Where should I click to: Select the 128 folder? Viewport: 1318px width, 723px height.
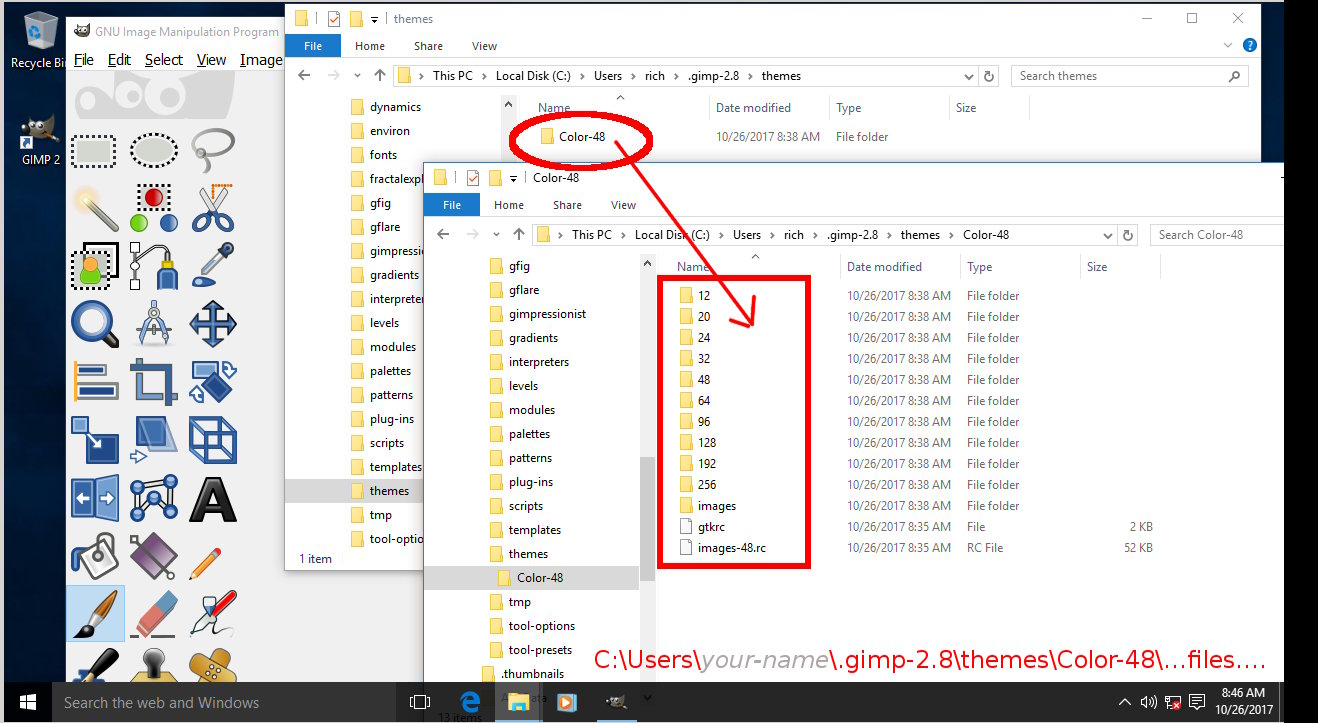[x=707, y=443]
